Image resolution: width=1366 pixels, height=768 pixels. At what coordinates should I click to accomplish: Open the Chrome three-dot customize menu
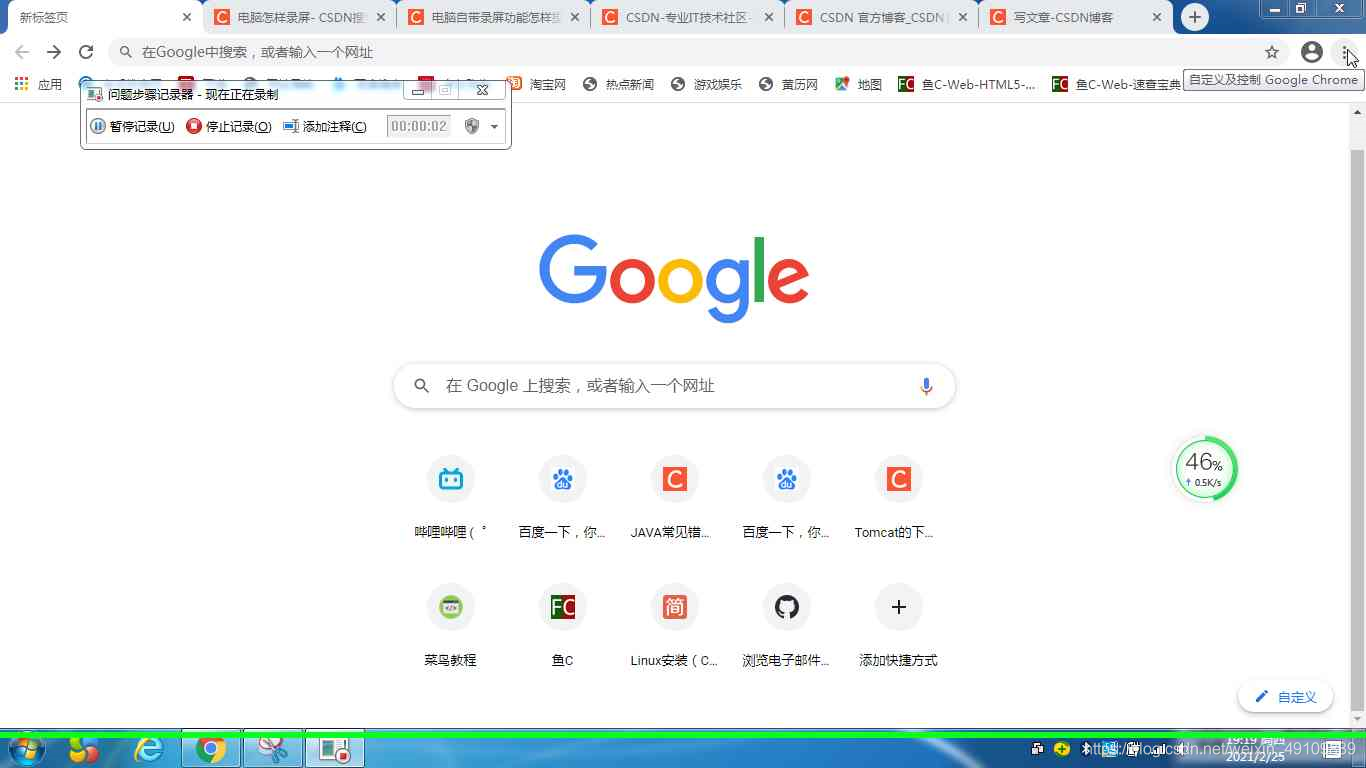tap(1346, 52)
